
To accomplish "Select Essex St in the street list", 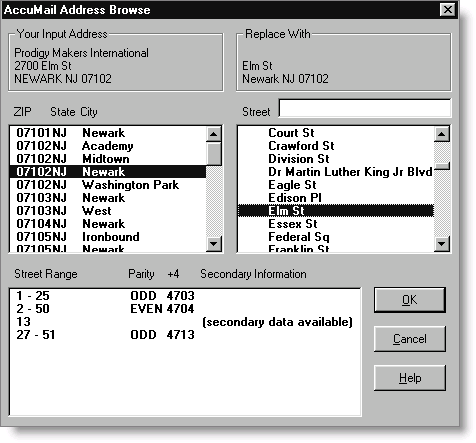I will 336,224.
